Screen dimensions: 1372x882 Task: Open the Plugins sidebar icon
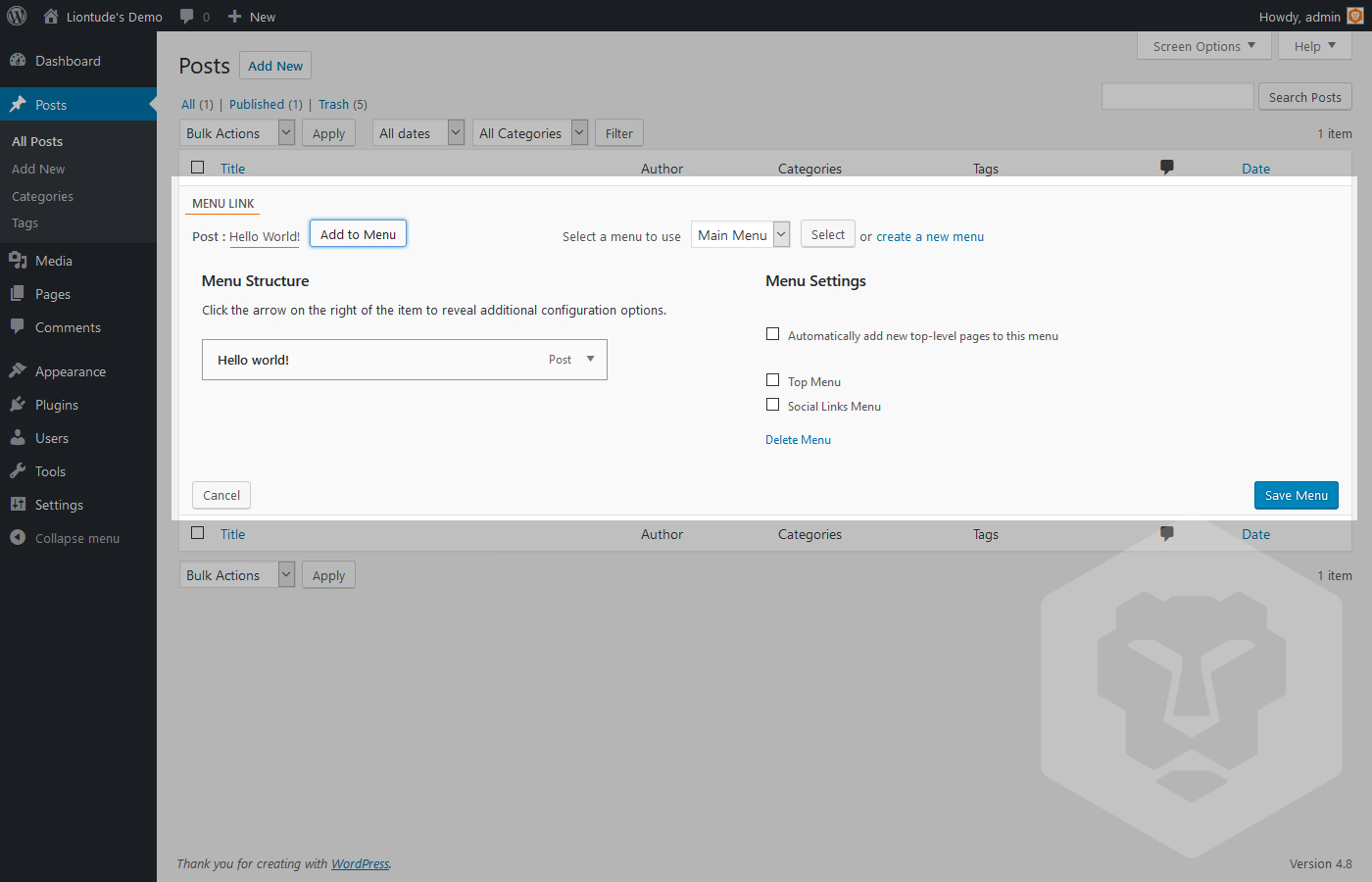click(x=18, y=405)
